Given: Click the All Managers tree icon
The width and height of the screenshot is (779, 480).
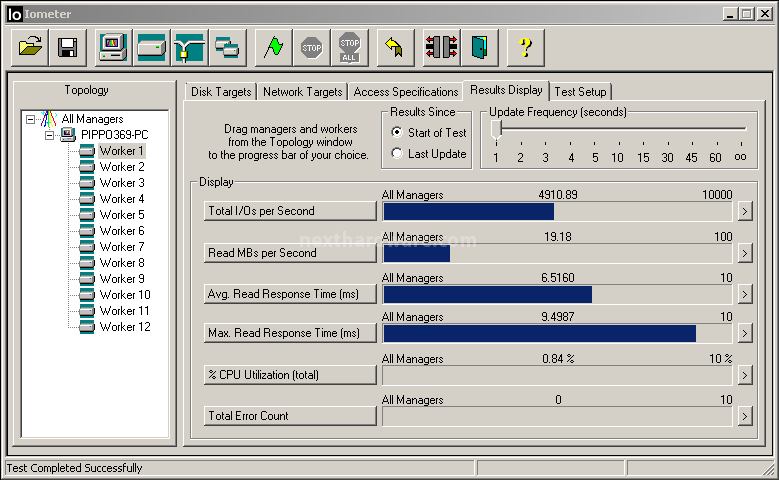Looking at the screenshot, I should click(49, 119).
